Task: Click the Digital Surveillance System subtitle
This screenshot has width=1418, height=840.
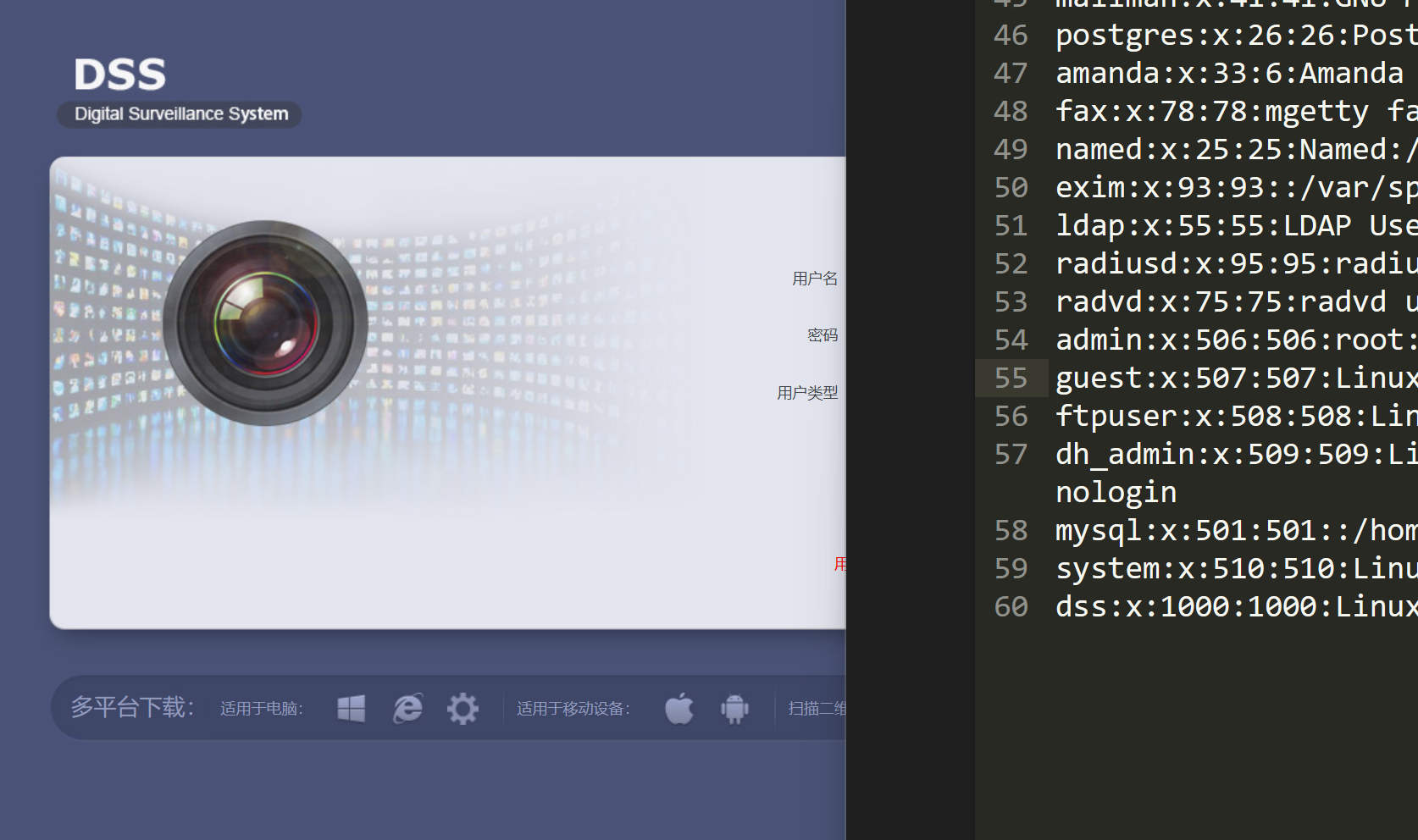Action: (181, 113)
